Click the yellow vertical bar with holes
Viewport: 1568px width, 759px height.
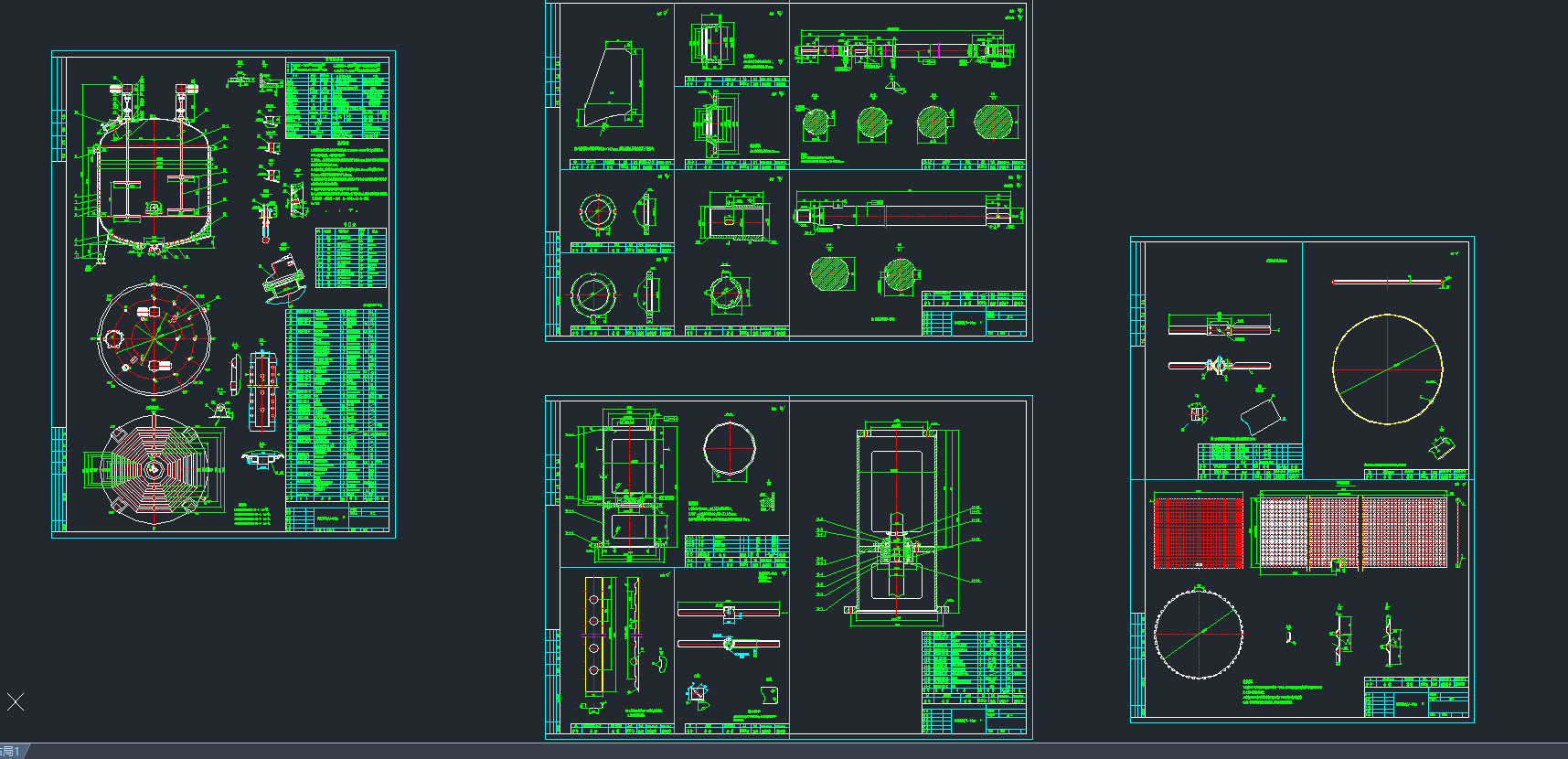coord(594,635)
